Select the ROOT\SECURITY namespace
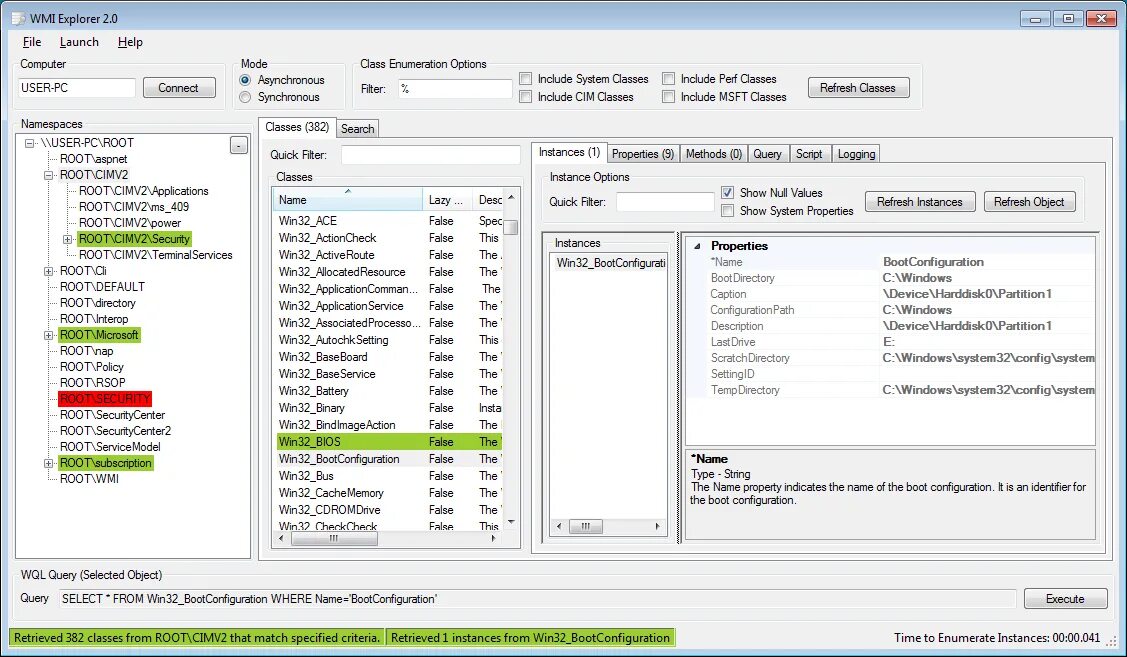 (105, 399)
